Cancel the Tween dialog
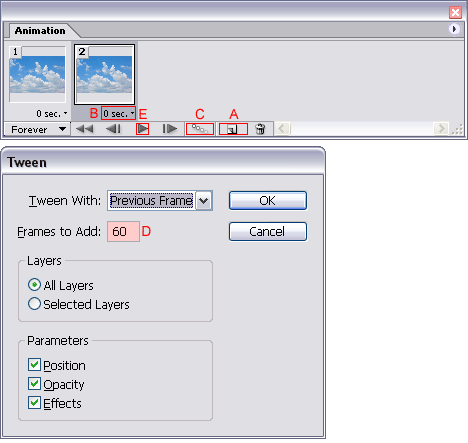 (268, 232)
